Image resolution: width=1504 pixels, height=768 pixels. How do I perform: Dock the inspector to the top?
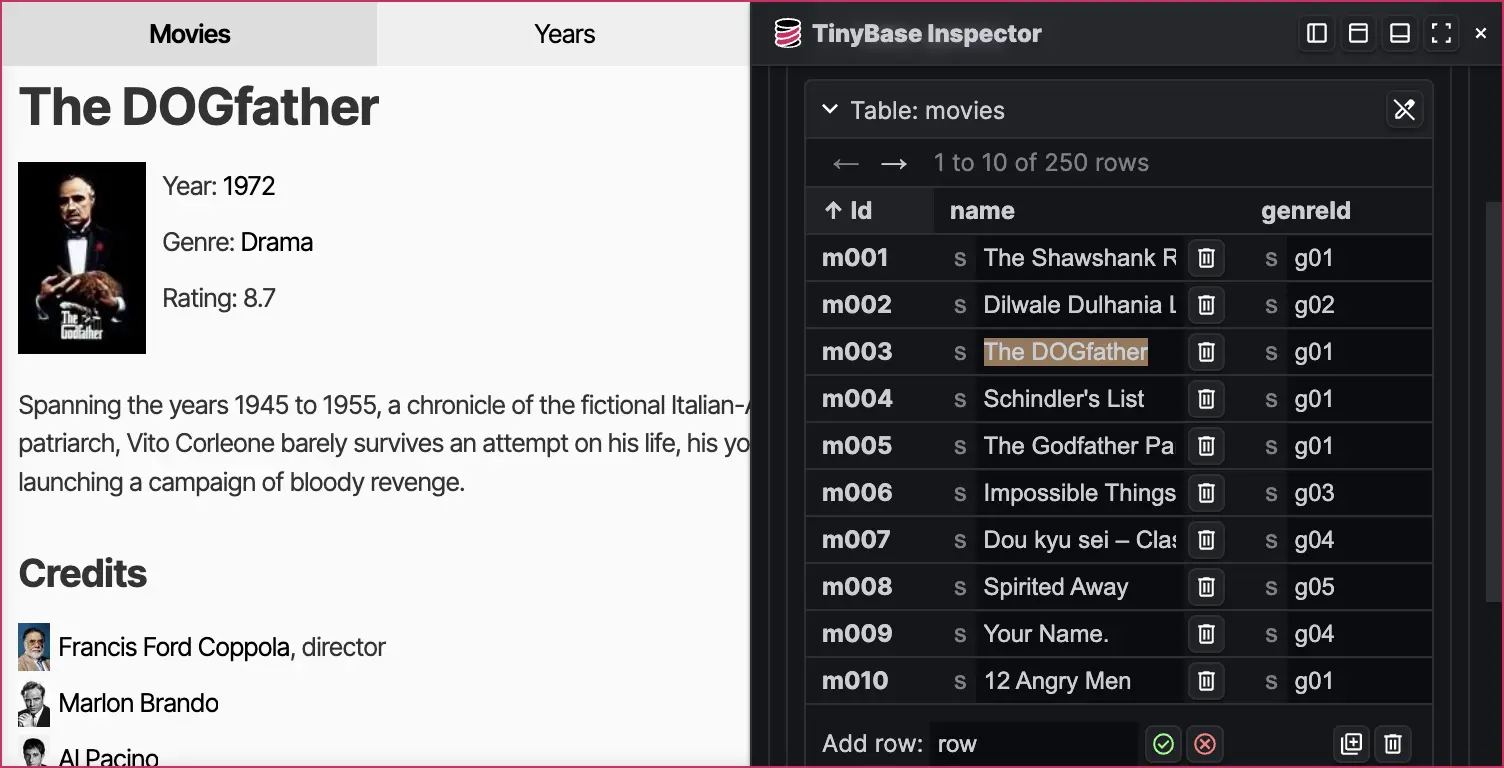(x=1357, y=32)
